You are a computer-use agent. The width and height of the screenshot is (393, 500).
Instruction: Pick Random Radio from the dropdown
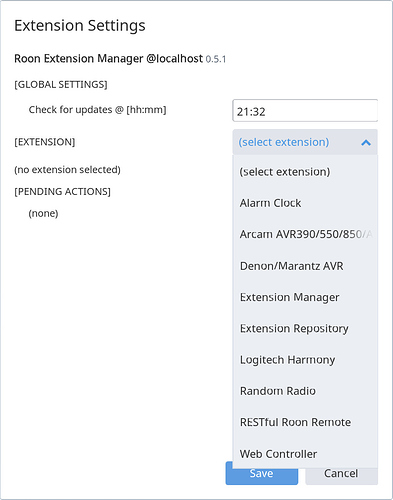[305, 391]
